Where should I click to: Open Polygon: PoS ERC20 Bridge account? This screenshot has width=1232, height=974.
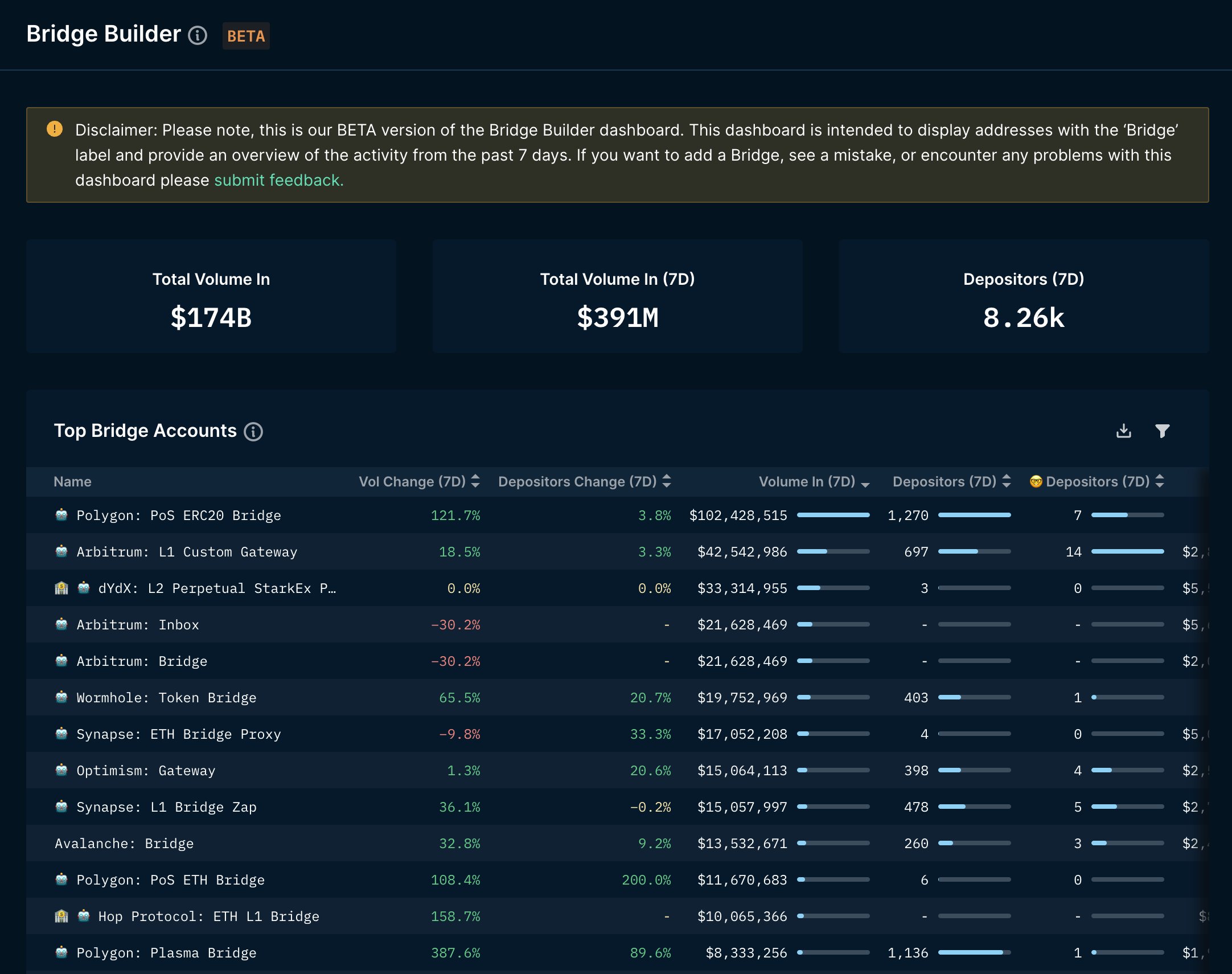pyautogui.click(x=179, y=515)
